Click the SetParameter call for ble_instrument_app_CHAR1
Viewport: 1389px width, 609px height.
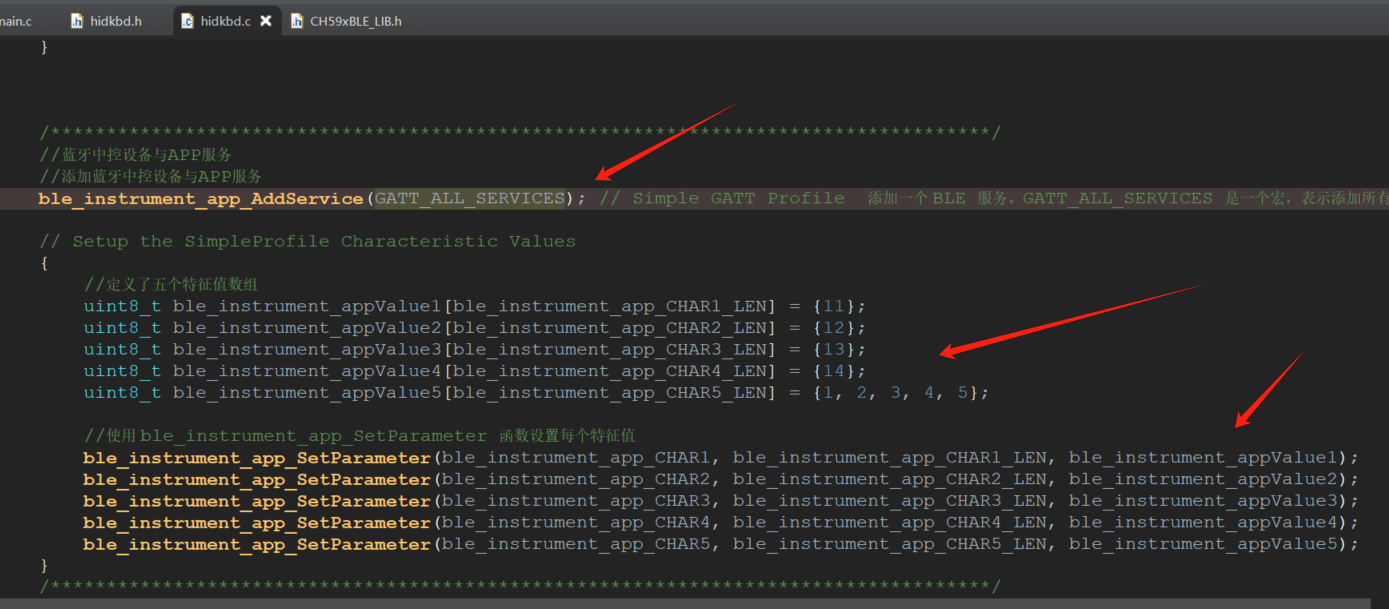pyautogui.click(x=721, y=458)
